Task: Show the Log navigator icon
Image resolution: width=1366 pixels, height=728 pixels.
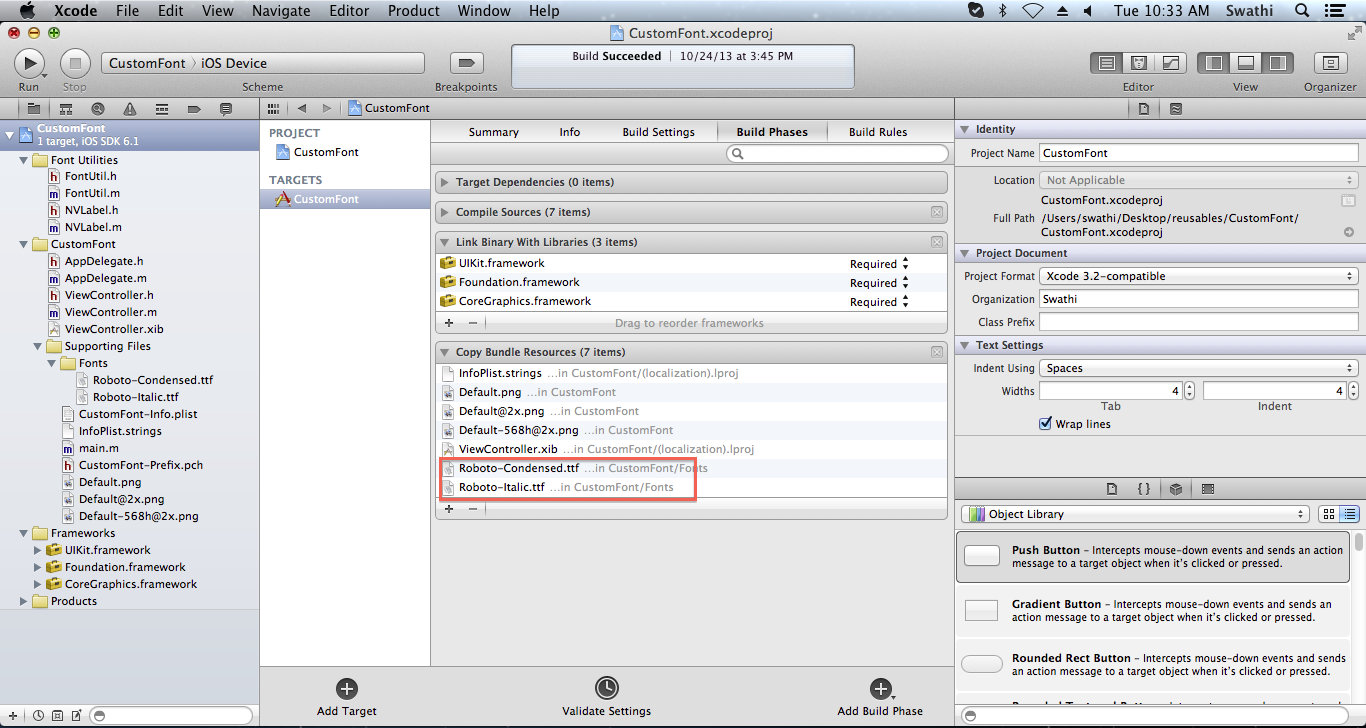Action: (x=226, y=108)
